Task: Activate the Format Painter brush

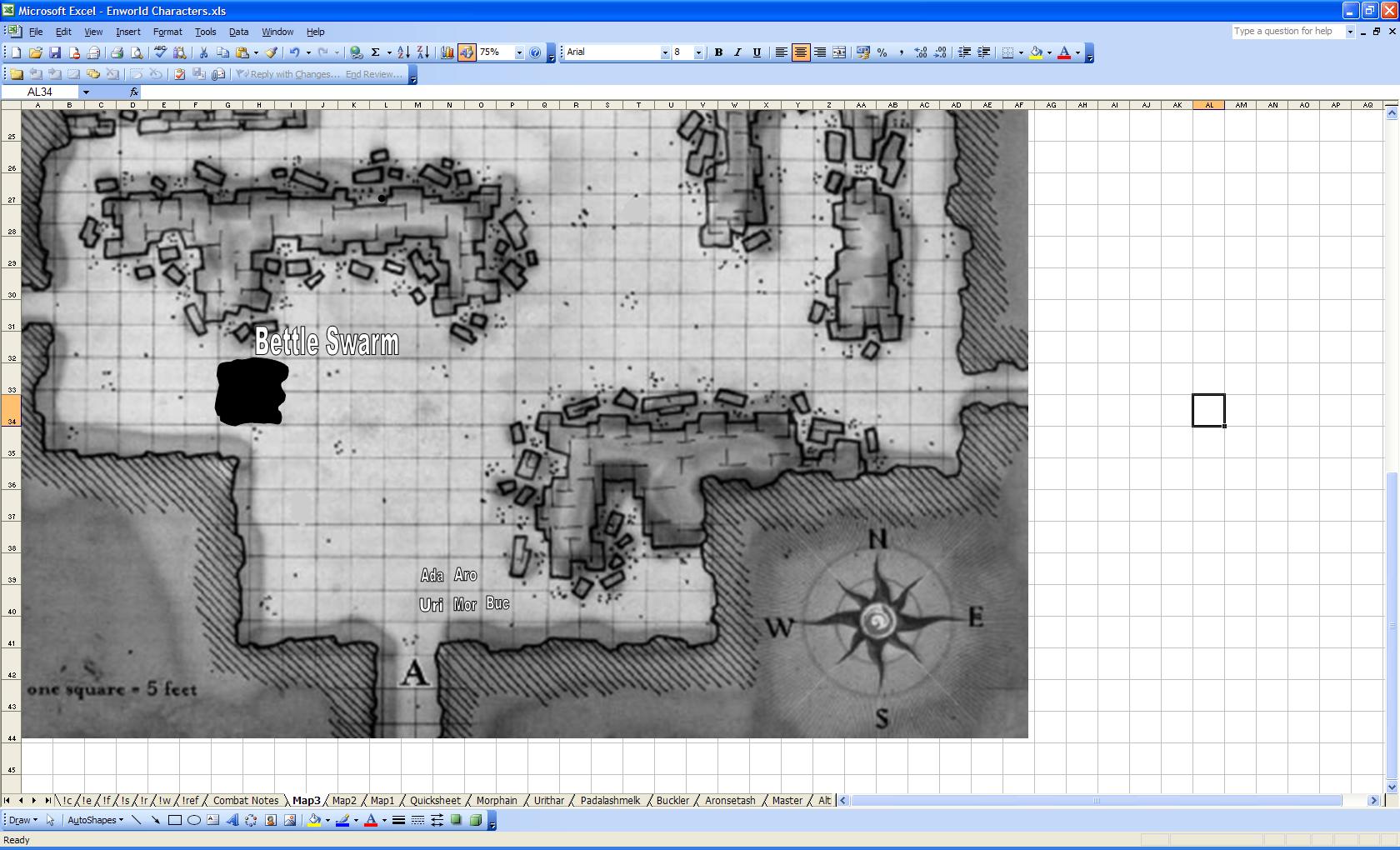Action: 272,52
